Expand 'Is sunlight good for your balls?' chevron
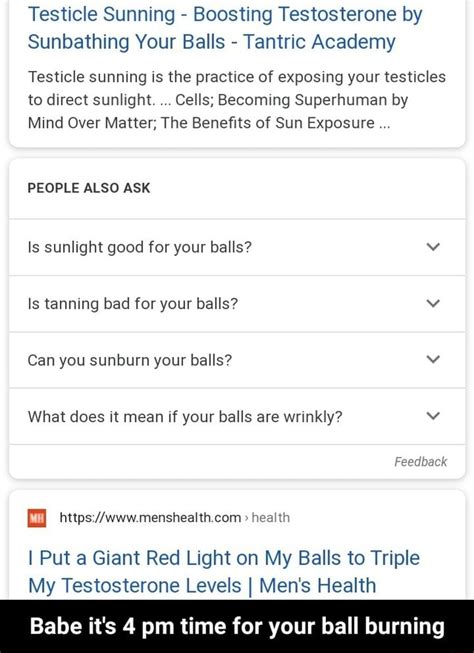The width and height of the screenshot is (474, 653). click(433, 247)
